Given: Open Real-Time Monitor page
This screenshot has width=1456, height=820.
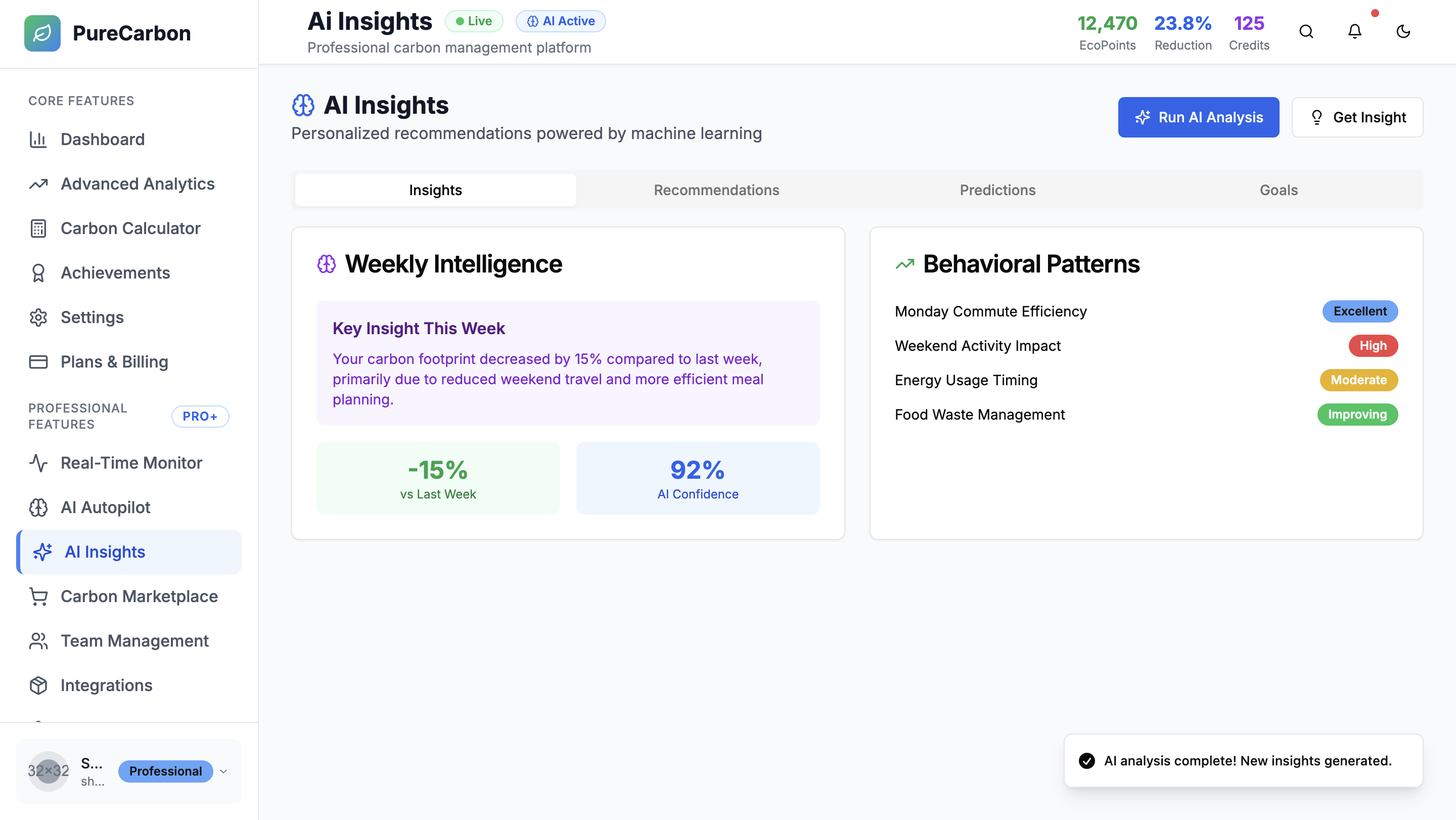Looking at the screenshot, I should click(131, 463).
